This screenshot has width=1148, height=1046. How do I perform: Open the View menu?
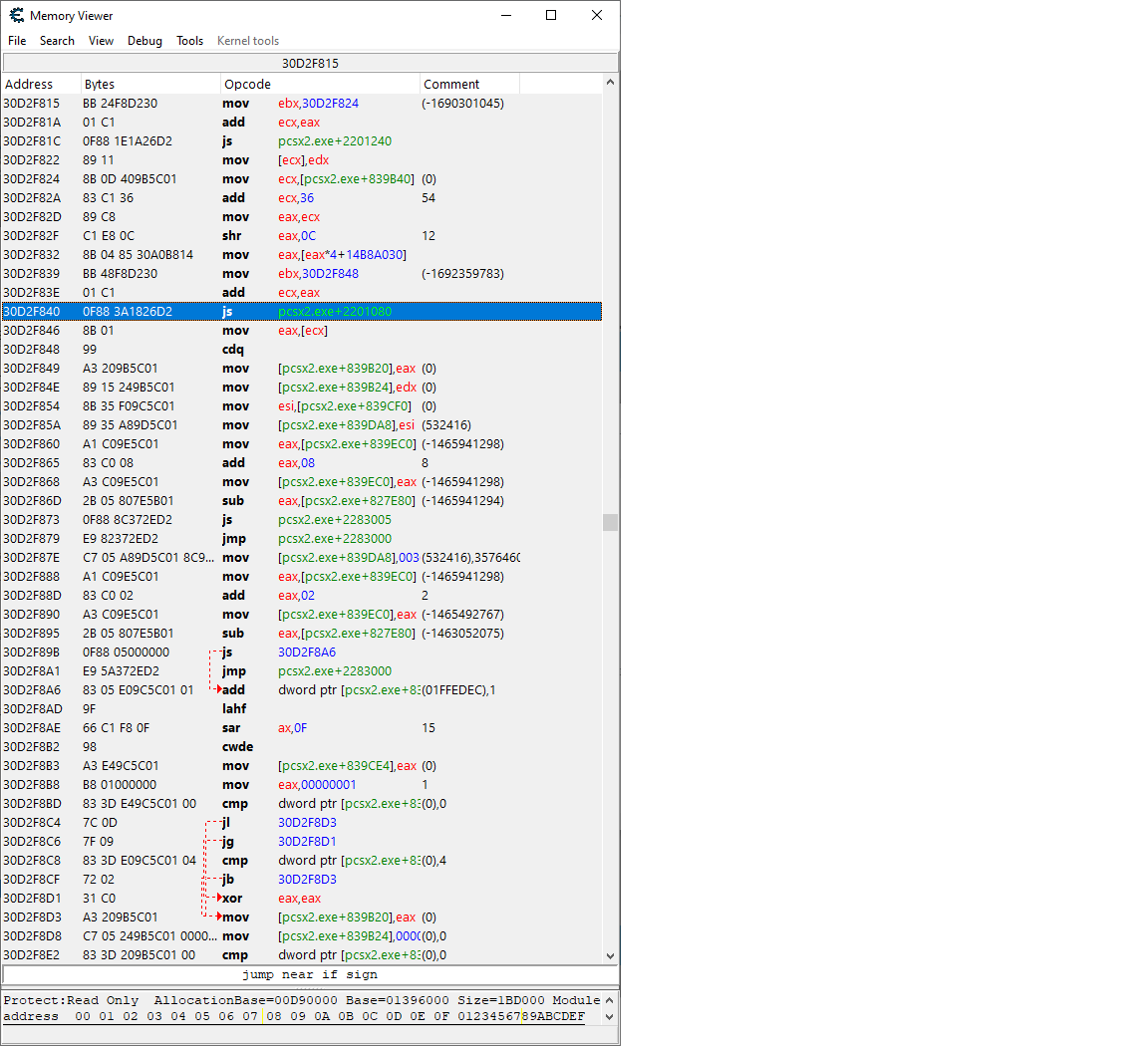(101, 41)
